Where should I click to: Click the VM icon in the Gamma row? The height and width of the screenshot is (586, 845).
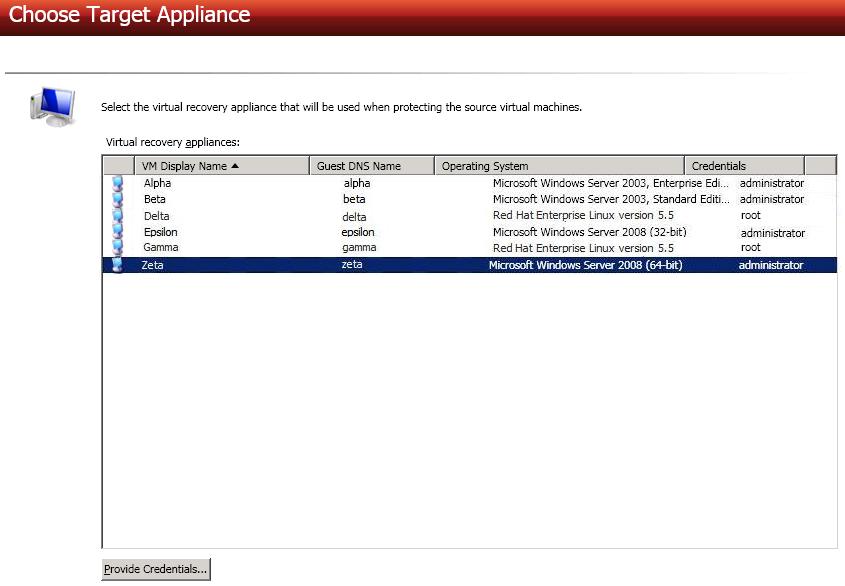pos(117,247)
